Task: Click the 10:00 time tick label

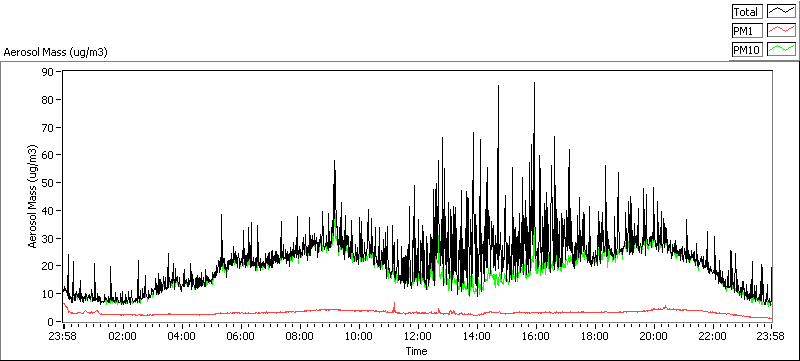Action: [x=359, y=336]
